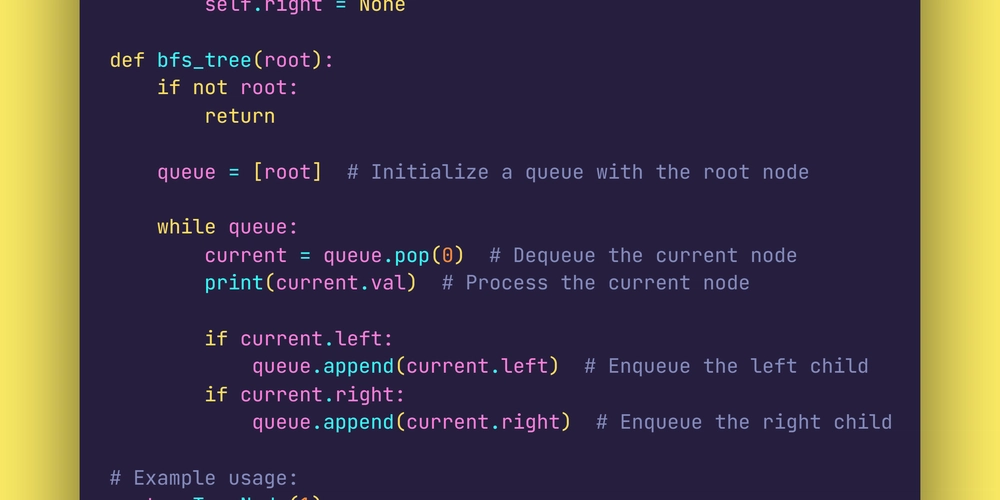Click the 'def' keyword
The image size is (1000, 500).
pos(127,60)
